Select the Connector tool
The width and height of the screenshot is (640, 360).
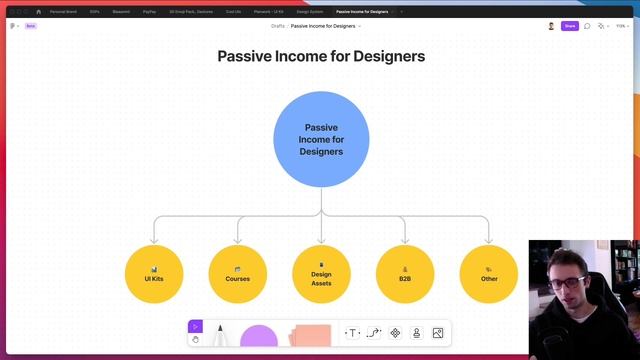[373, 333]
